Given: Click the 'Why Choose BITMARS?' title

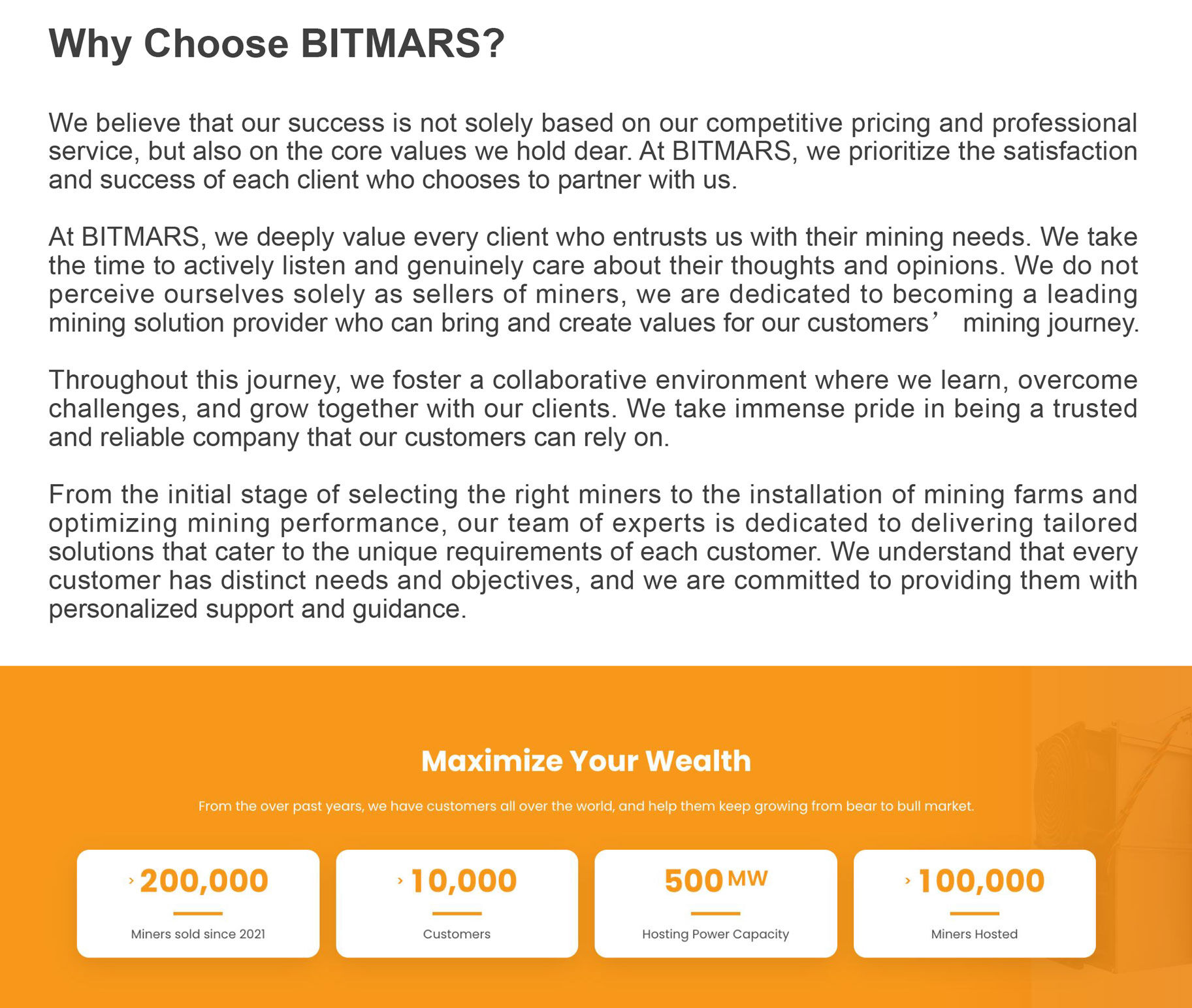Looking at the screenshot, I should 276,44.
